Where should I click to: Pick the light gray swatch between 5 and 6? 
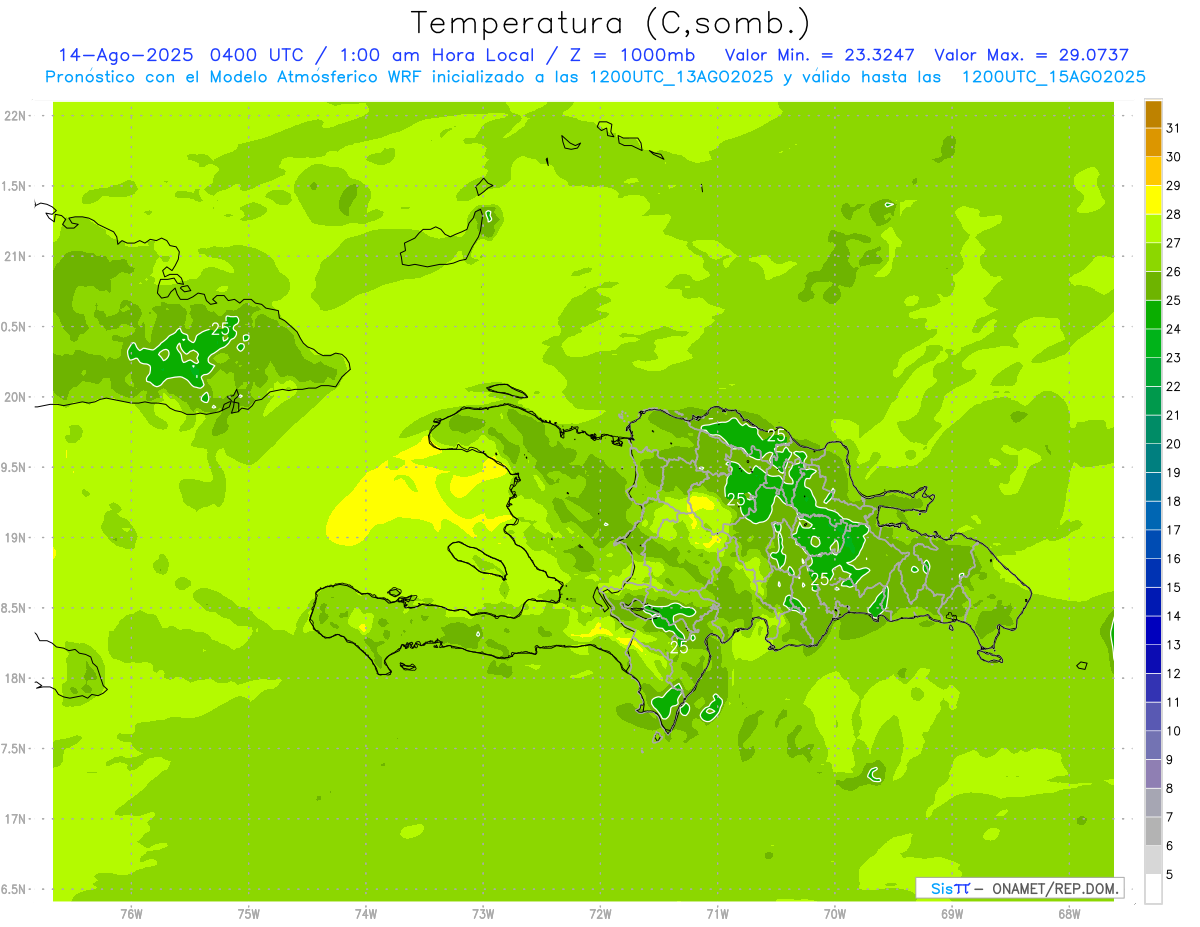pyautogui.click(x=1153, y=860)
